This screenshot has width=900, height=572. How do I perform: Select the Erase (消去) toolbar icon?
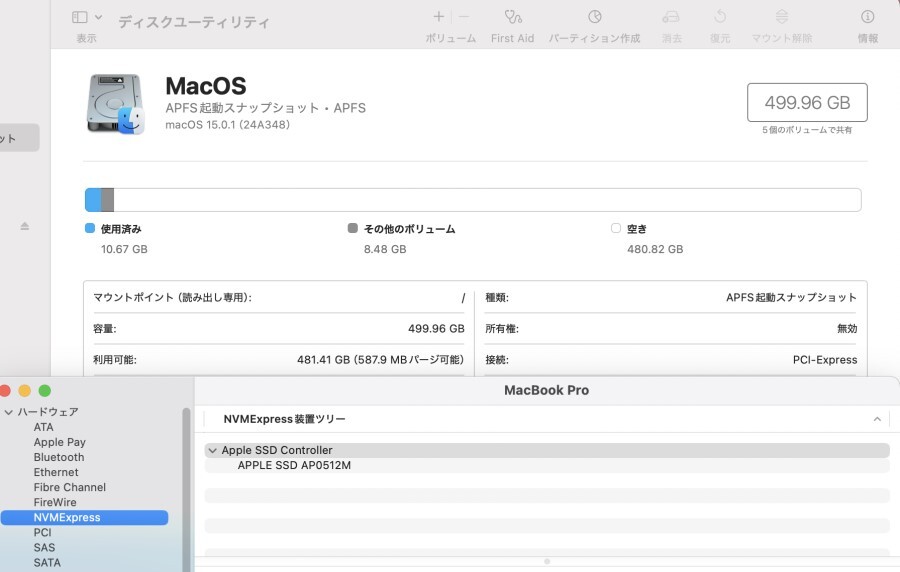(x=671, y=17)
